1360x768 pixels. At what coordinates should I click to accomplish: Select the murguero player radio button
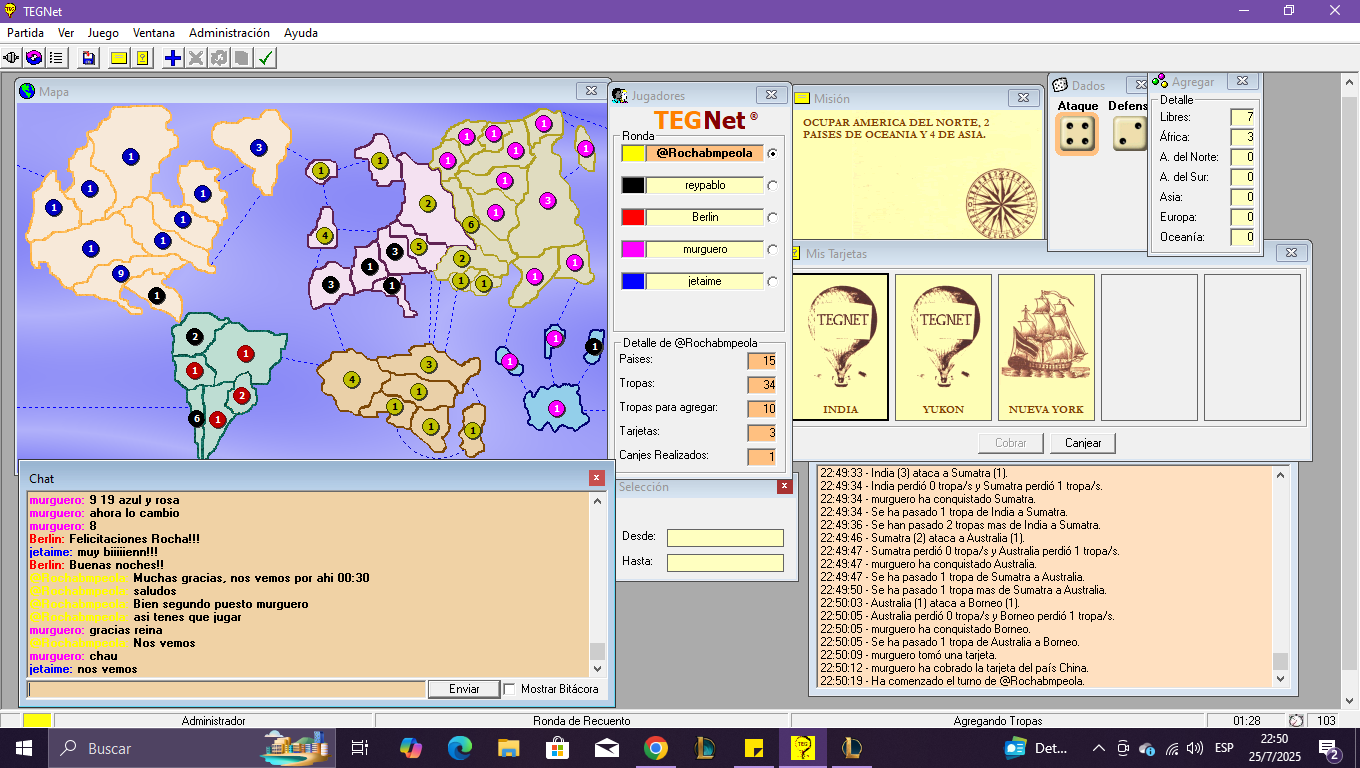(772, 249)
